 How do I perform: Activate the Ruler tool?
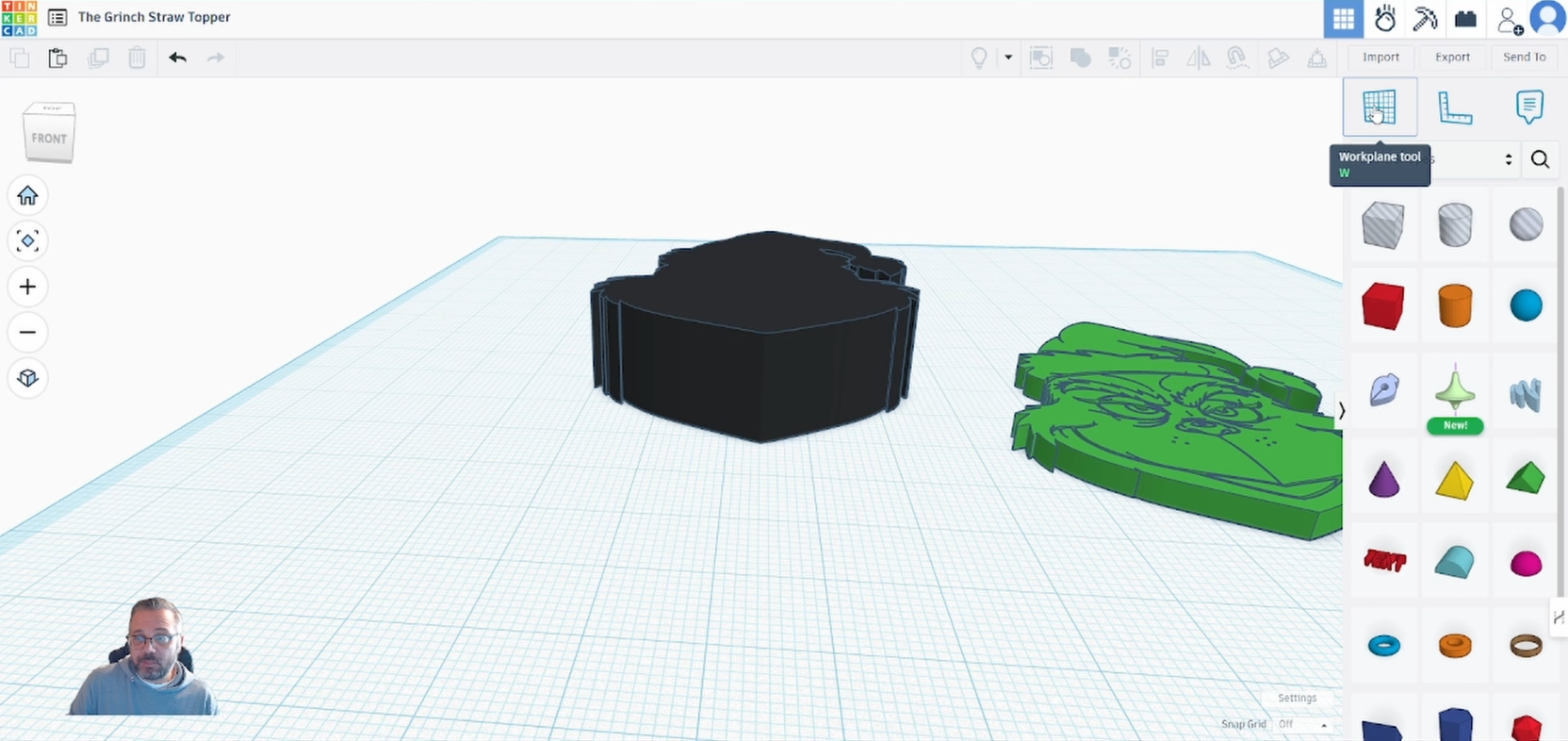[x=1454, y=107]
